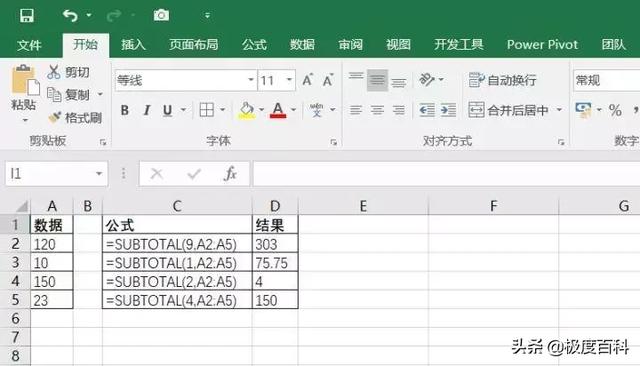640x366 pixels.
Task: Click the insert function fx icon
Action: (x=231, y=174)
